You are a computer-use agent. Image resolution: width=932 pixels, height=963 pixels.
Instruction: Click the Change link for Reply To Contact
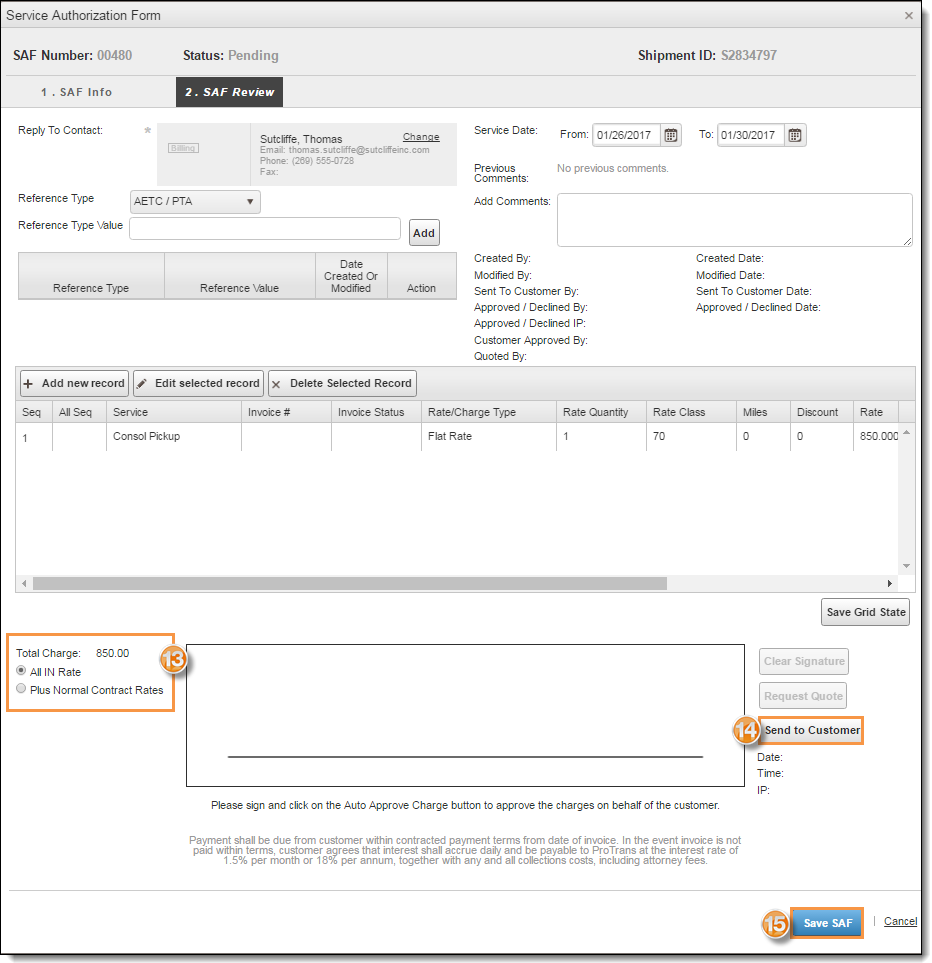coord(420,137)
